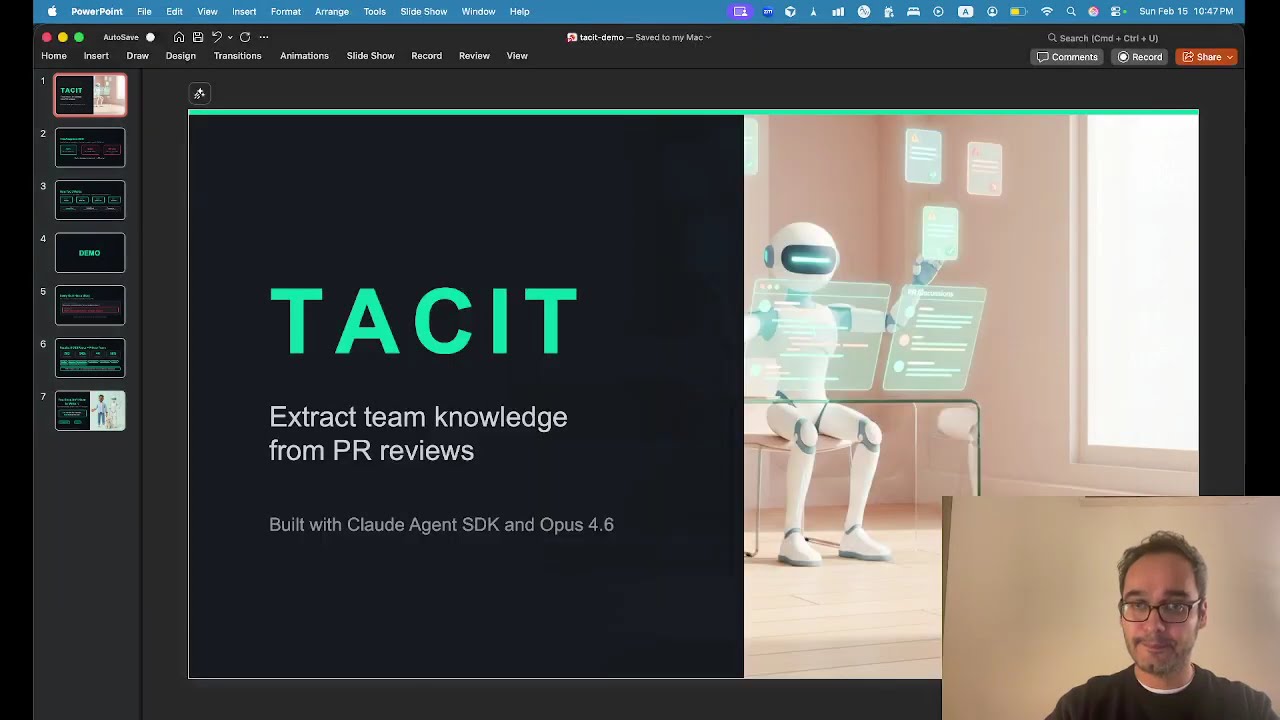The width and height of the screenshot is (1280, 720).
Task: Switch to the Home ribbon tab
Action: 54,56
